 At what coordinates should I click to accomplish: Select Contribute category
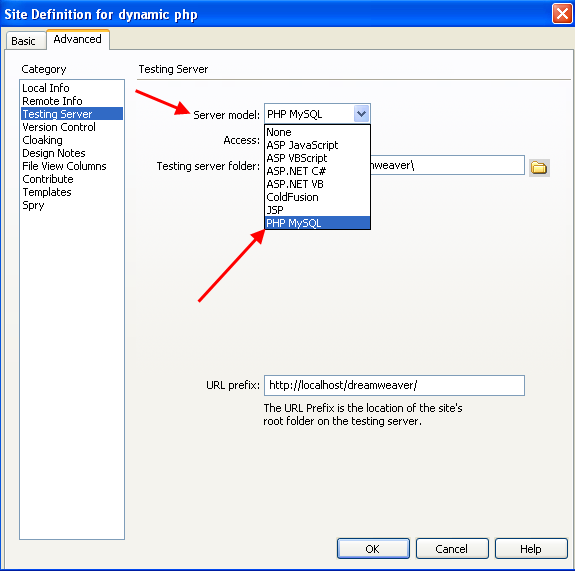click(x=72, y=179)
